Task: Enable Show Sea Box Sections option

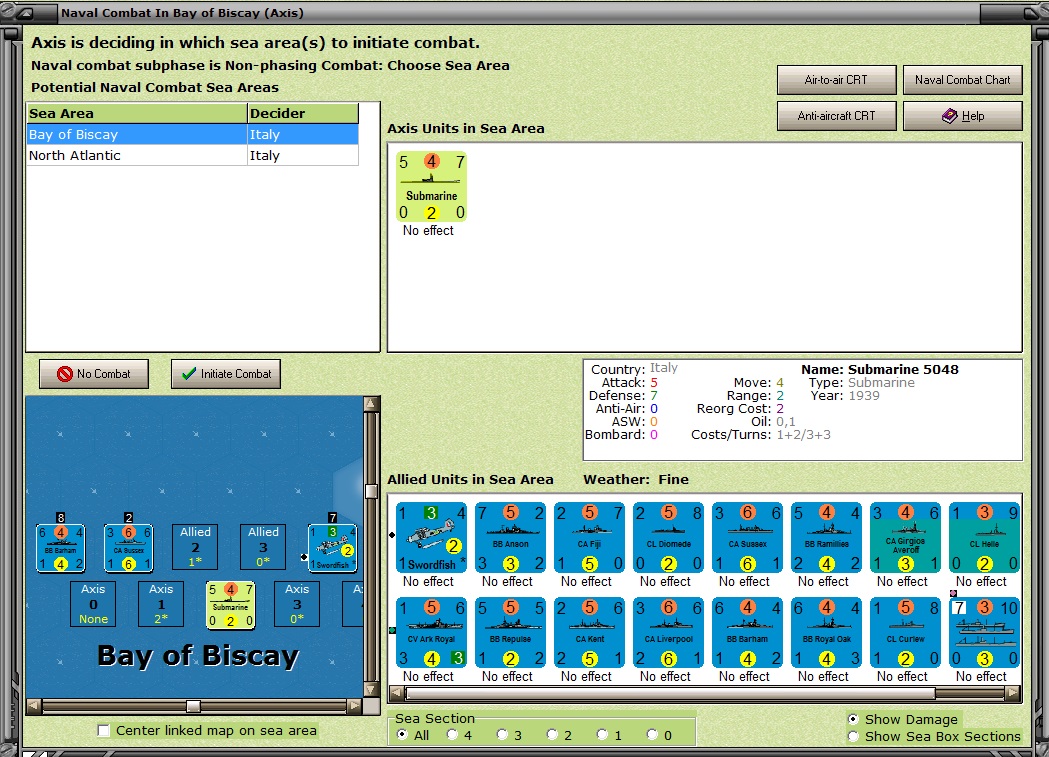Action: pos(853,736)
